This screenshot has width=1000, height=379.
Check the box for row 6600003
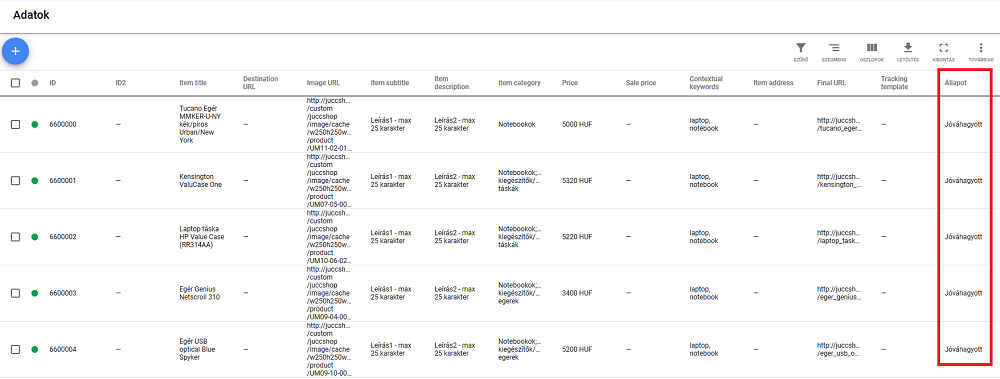tap(16, 294)
